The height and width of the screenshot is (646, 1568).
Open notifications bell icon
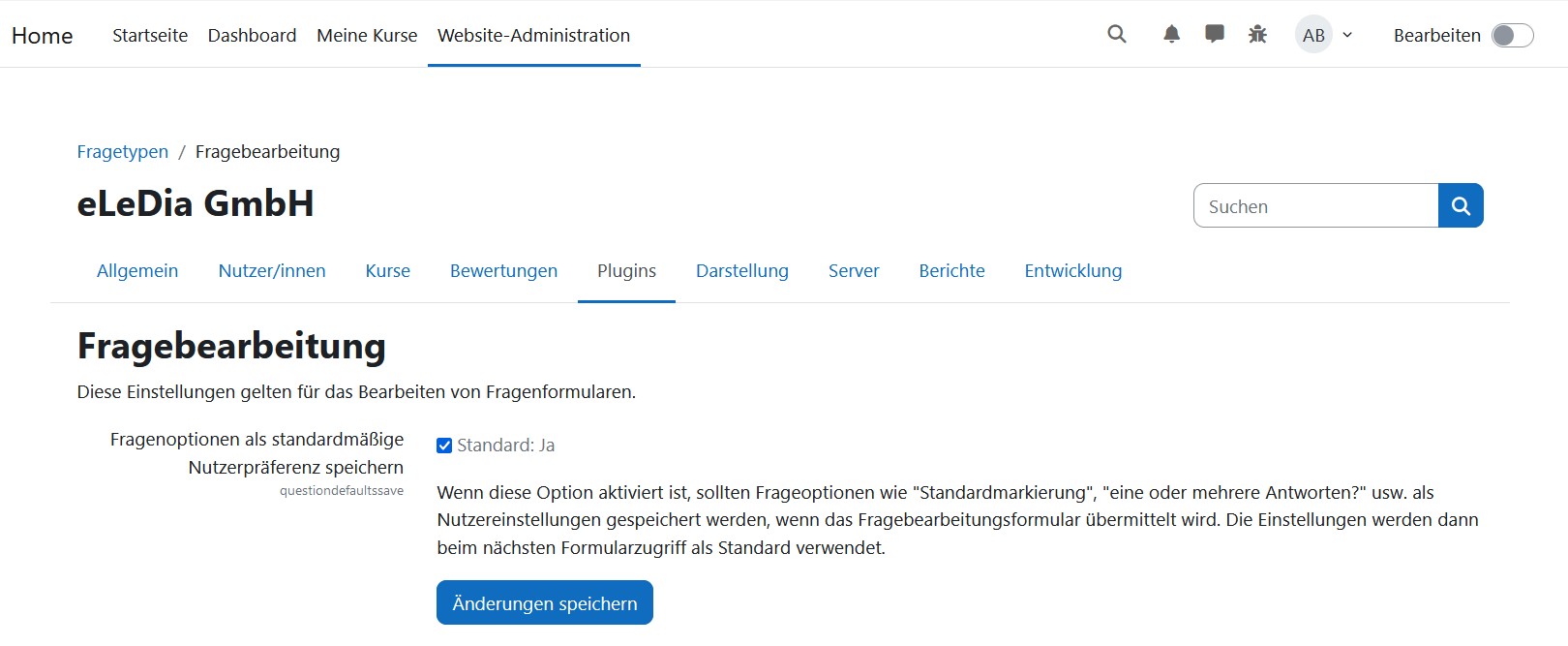coord(1171,35)
